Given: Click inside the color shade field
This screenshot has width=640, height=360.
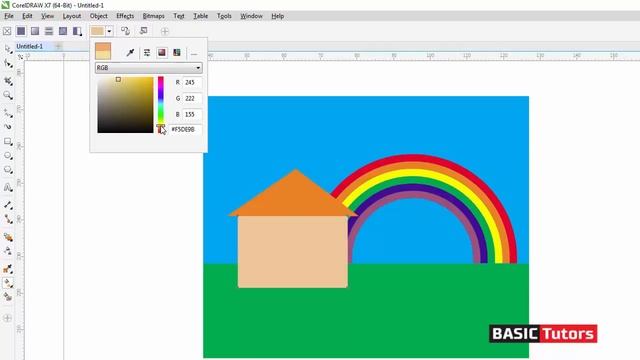Looking at the screenshot, I should pyautogui.click(x=125, y=105).
